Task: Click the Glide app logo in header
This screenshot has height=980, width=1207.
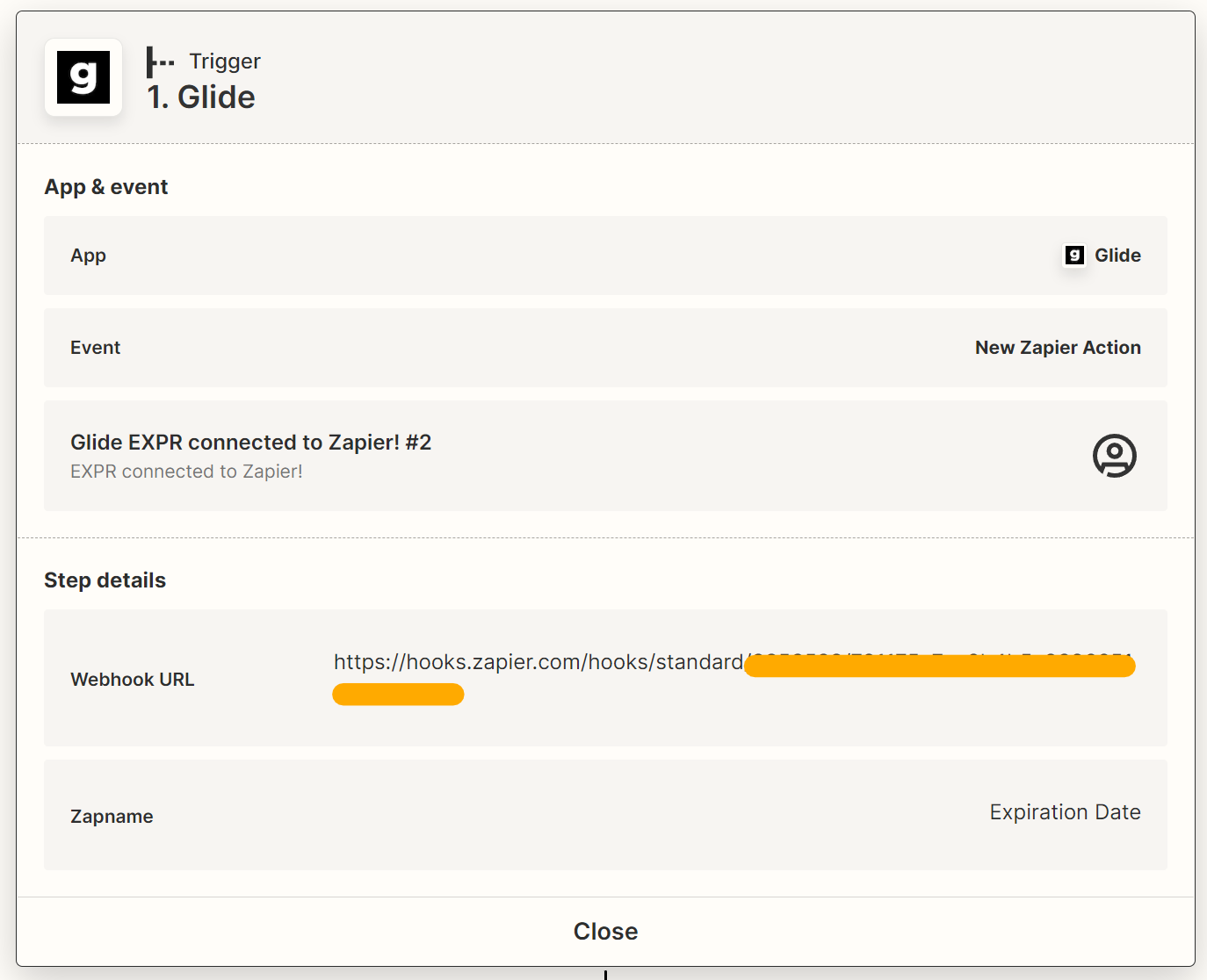Action: pos(83,77)
